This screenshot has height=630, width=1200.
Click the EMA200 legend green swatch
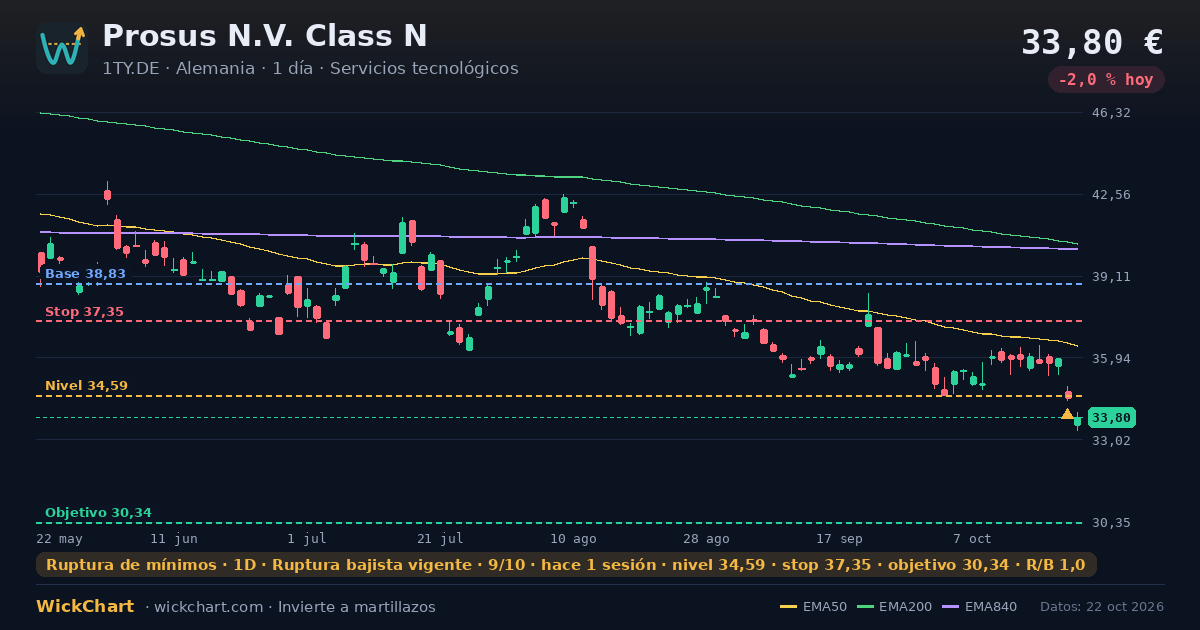(x=864, y=607)
